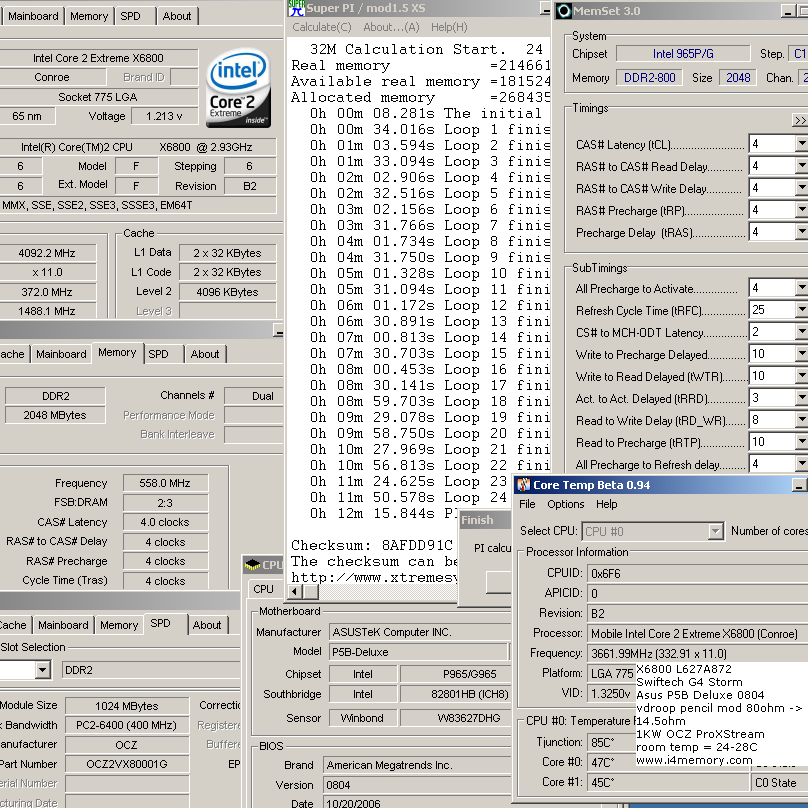Switch to Mainboard tab in CPU-Z processor window
The width and height of the screenshot is (808, 808).
point(33,16)
